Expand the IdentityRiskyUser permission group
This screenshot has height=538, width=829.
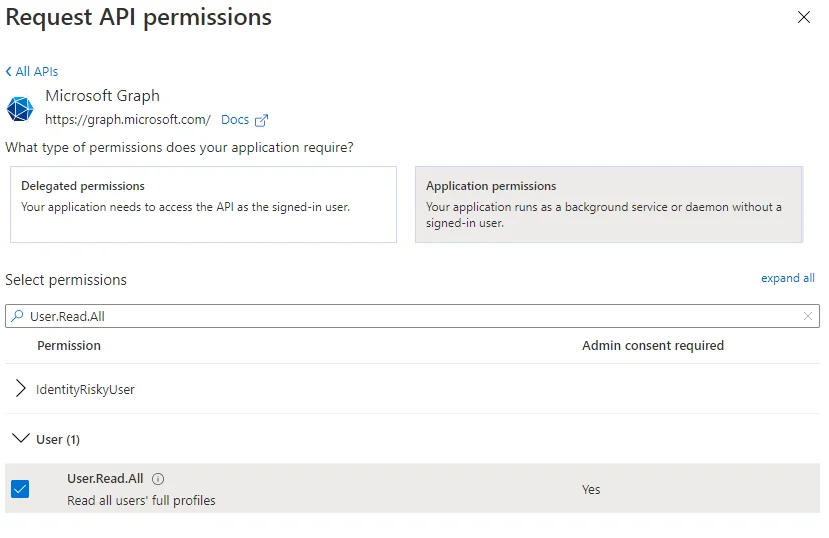click(x=21, y=389)
